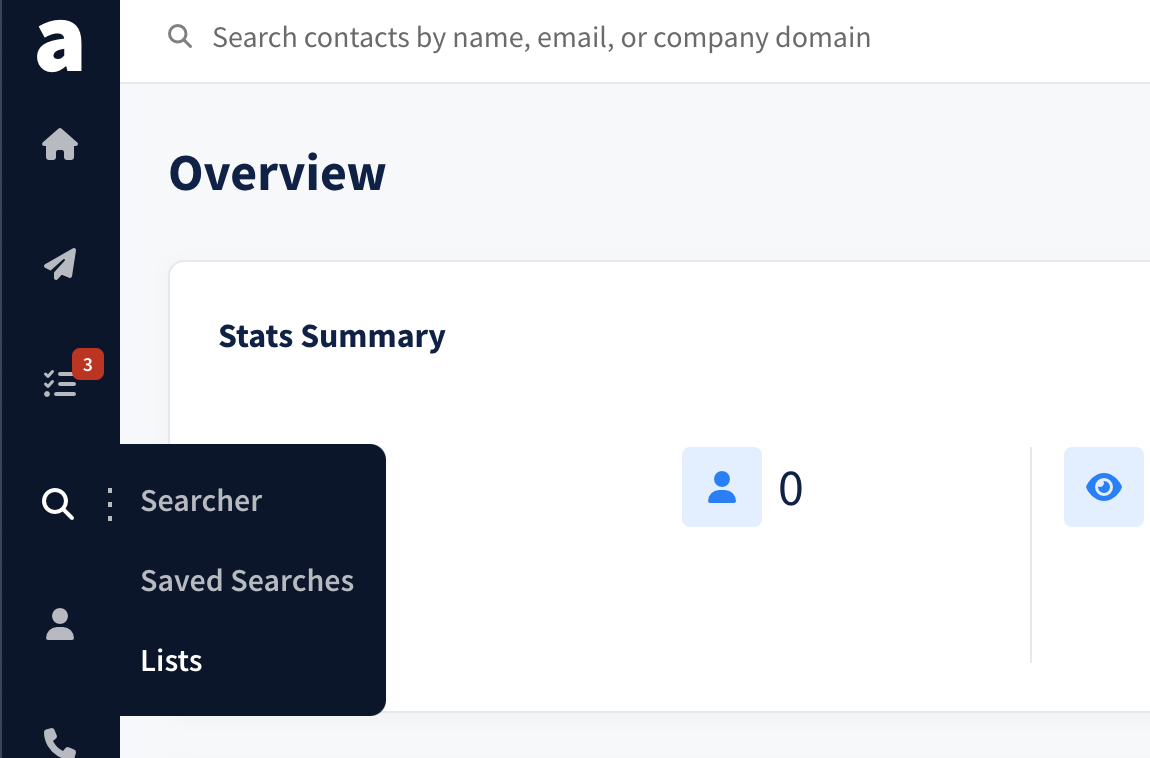Open the Home dashboard icon in sidebar
Screen dimensions: 1150x758
click(60, 144)
